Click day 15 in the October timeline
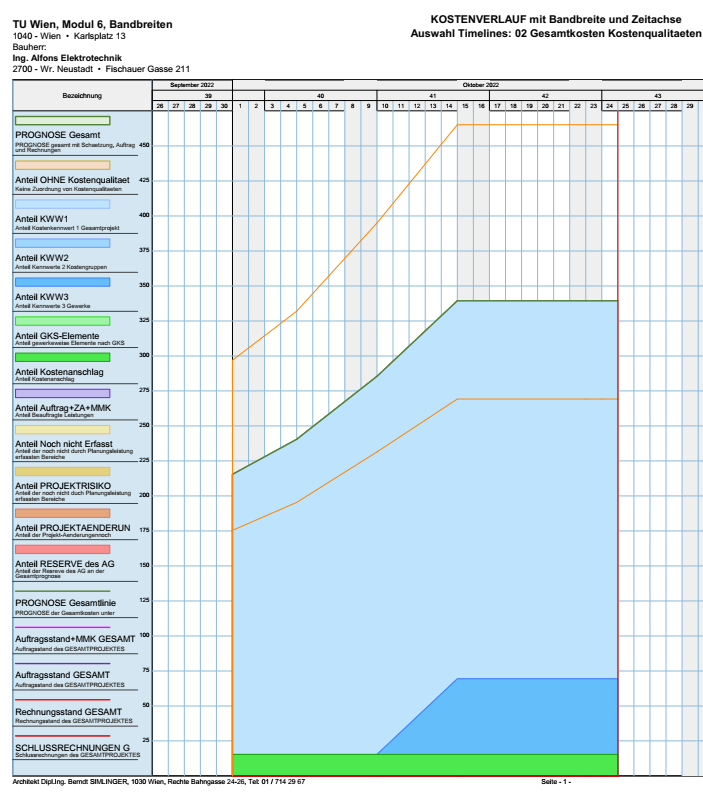 coord(465,106)
